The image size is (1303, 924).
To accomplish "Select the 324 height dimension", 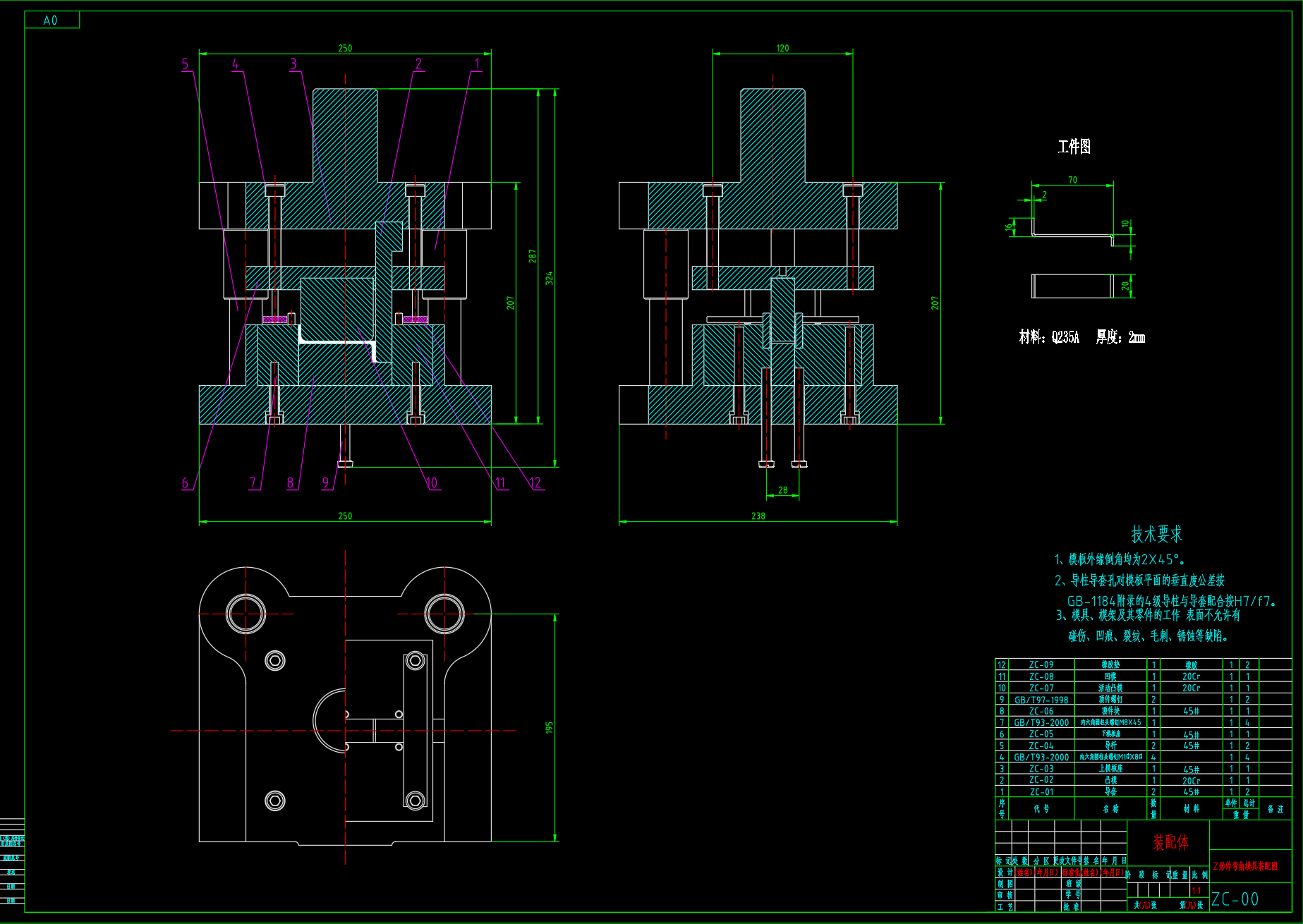I will (x=550, y=278).
